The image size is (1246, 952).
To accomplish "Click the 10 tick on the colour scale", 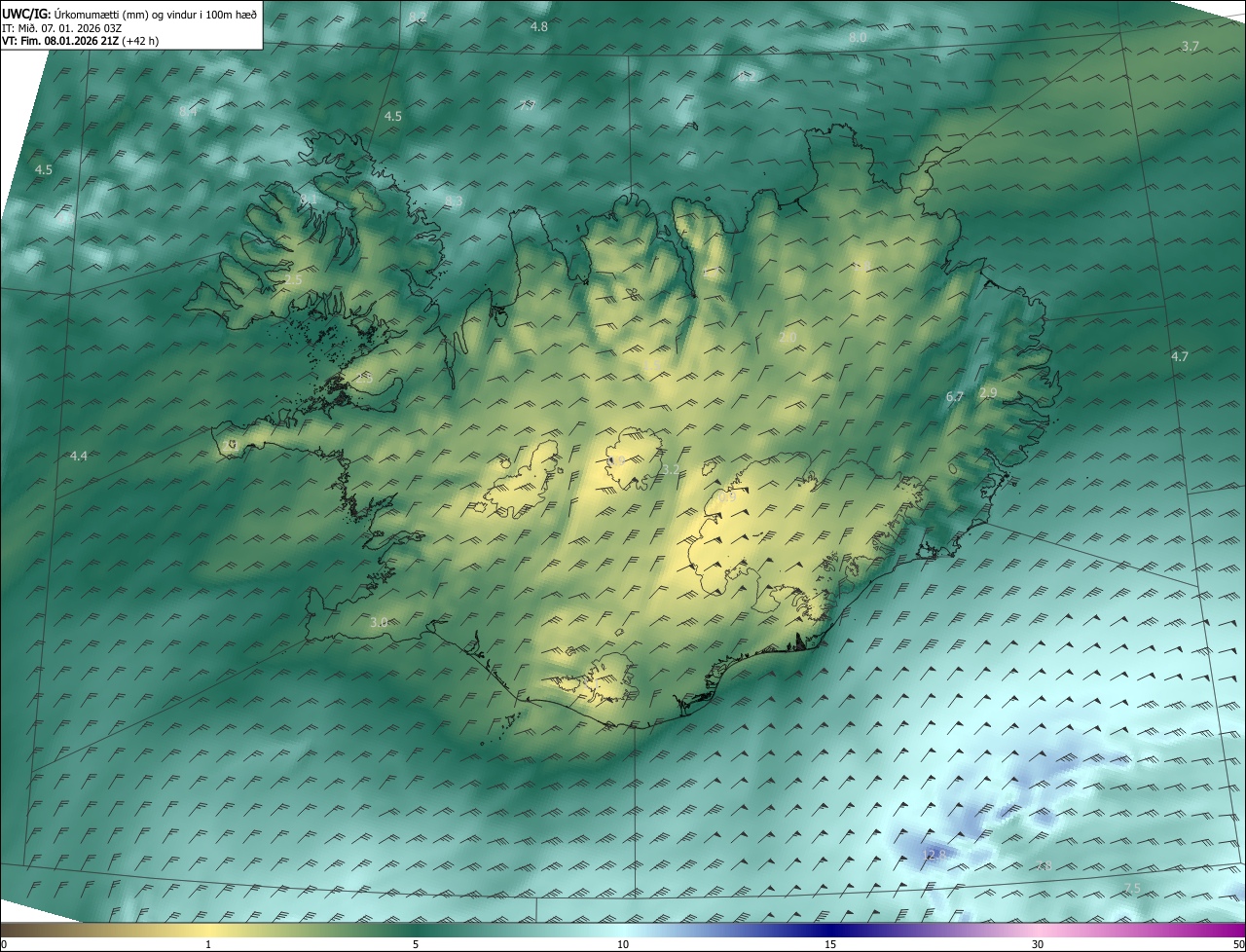I will 623,944.
